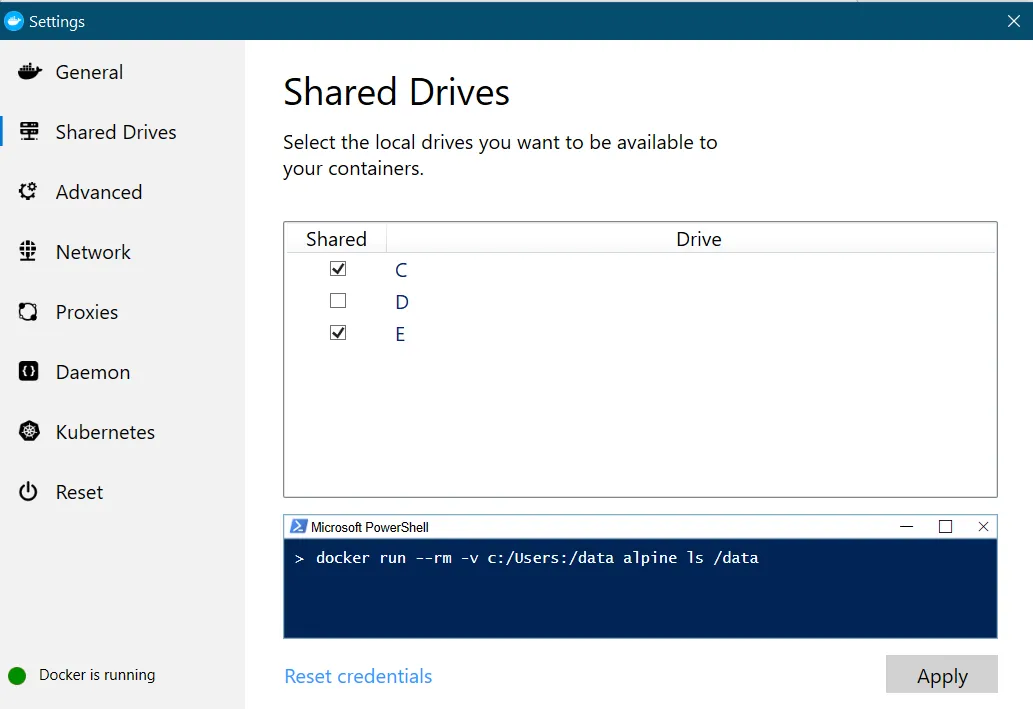Uncheck sharing for drive C
Image resolution: width=1033 pixels, height=709 pixels.
tap(338, 269)
